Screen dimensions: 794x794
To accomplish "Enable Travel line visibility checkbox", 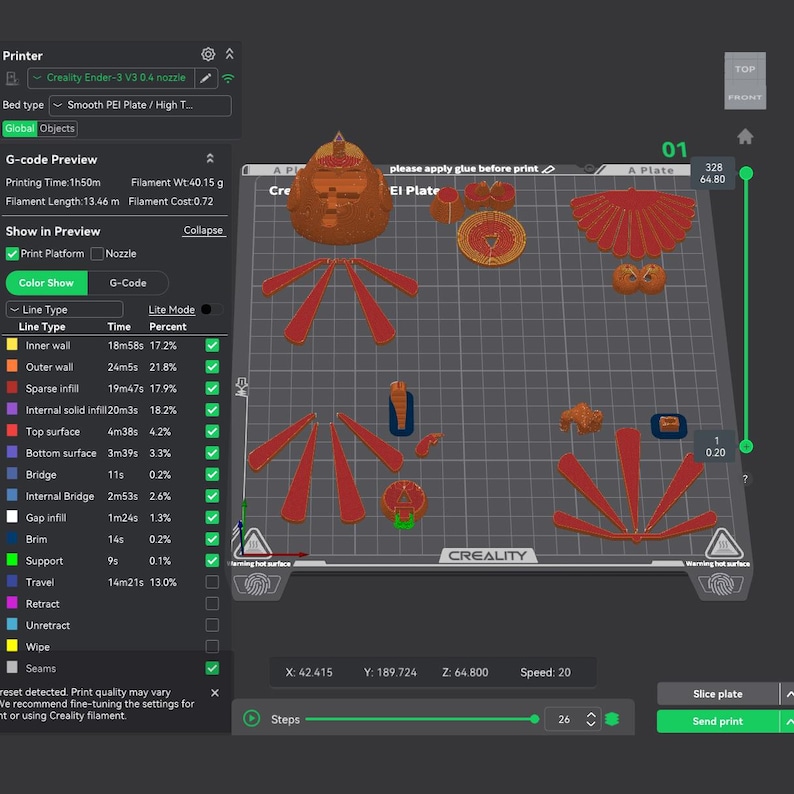I will point(212,582).
